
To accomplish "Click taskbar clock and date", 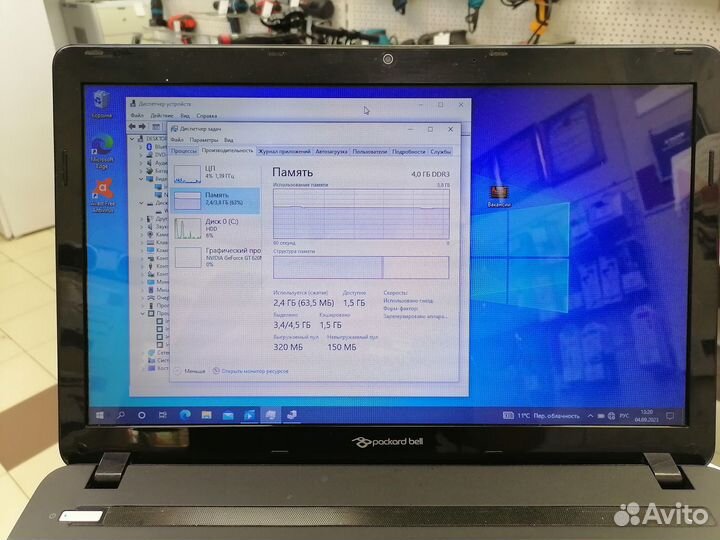I will click(x=647, y=416).
